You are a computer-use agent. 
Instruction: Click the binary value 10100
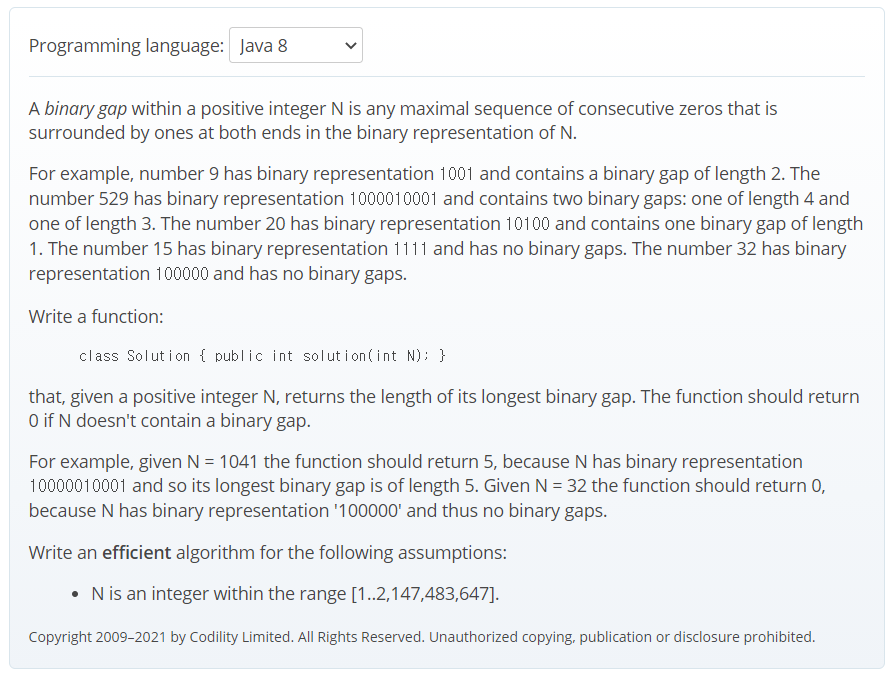(527, 224)
